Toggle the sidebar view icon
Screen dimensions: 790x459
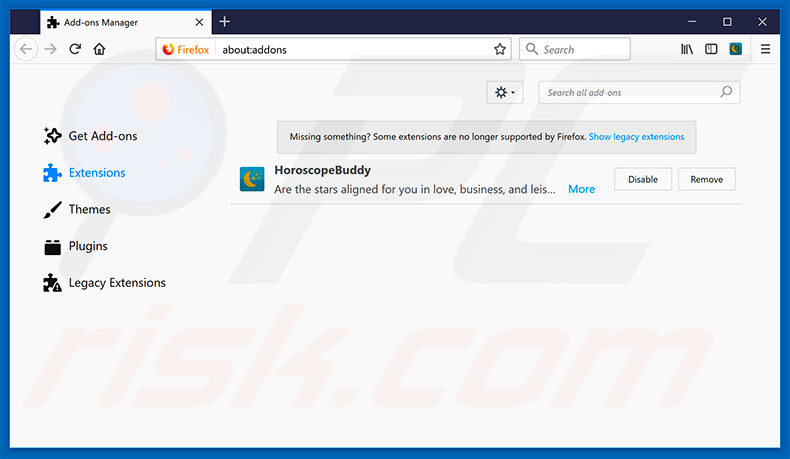tap(711, 49)
